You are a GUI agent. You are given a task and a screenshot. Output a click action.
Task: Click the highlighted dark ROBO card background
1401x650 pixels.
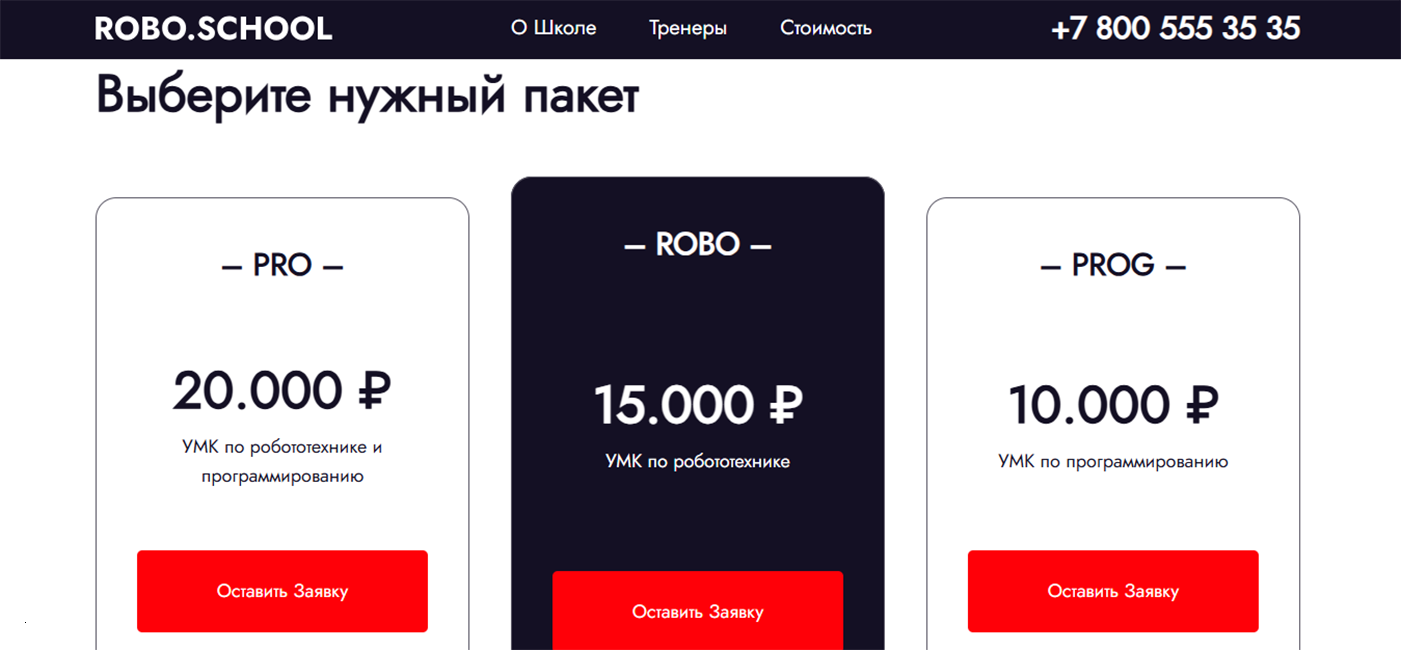(x=698, y=320)
